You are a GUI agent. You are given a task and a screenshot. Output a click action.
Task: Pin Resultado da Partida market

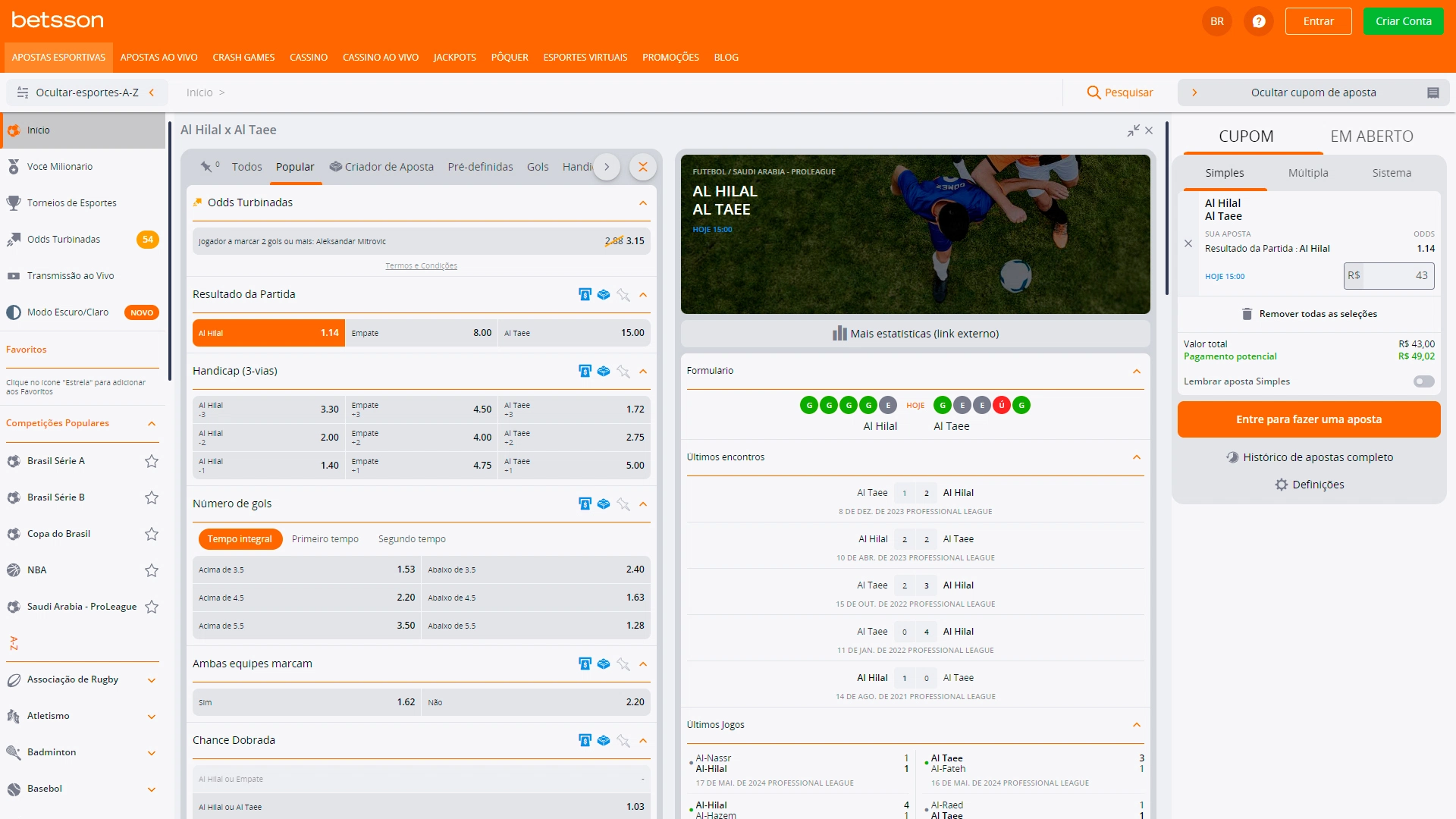tap(623, 295)
